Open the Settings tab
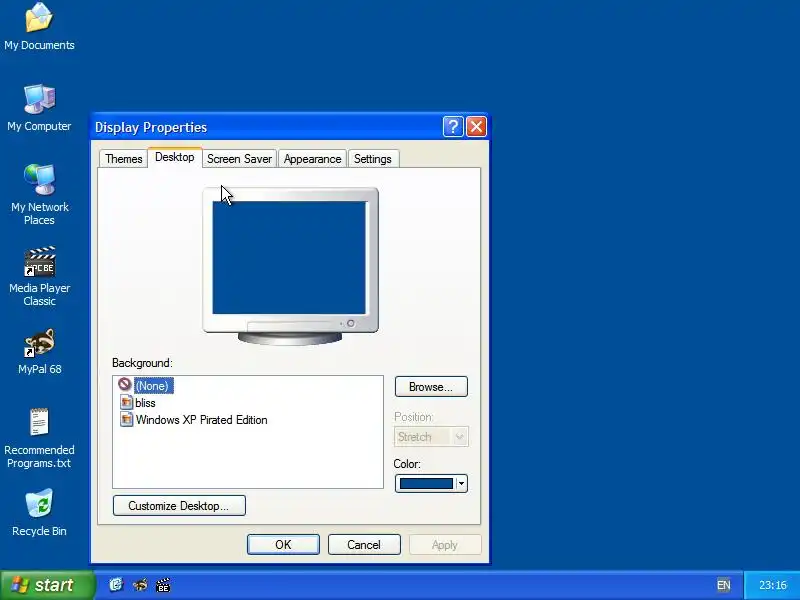 (372, 159)
